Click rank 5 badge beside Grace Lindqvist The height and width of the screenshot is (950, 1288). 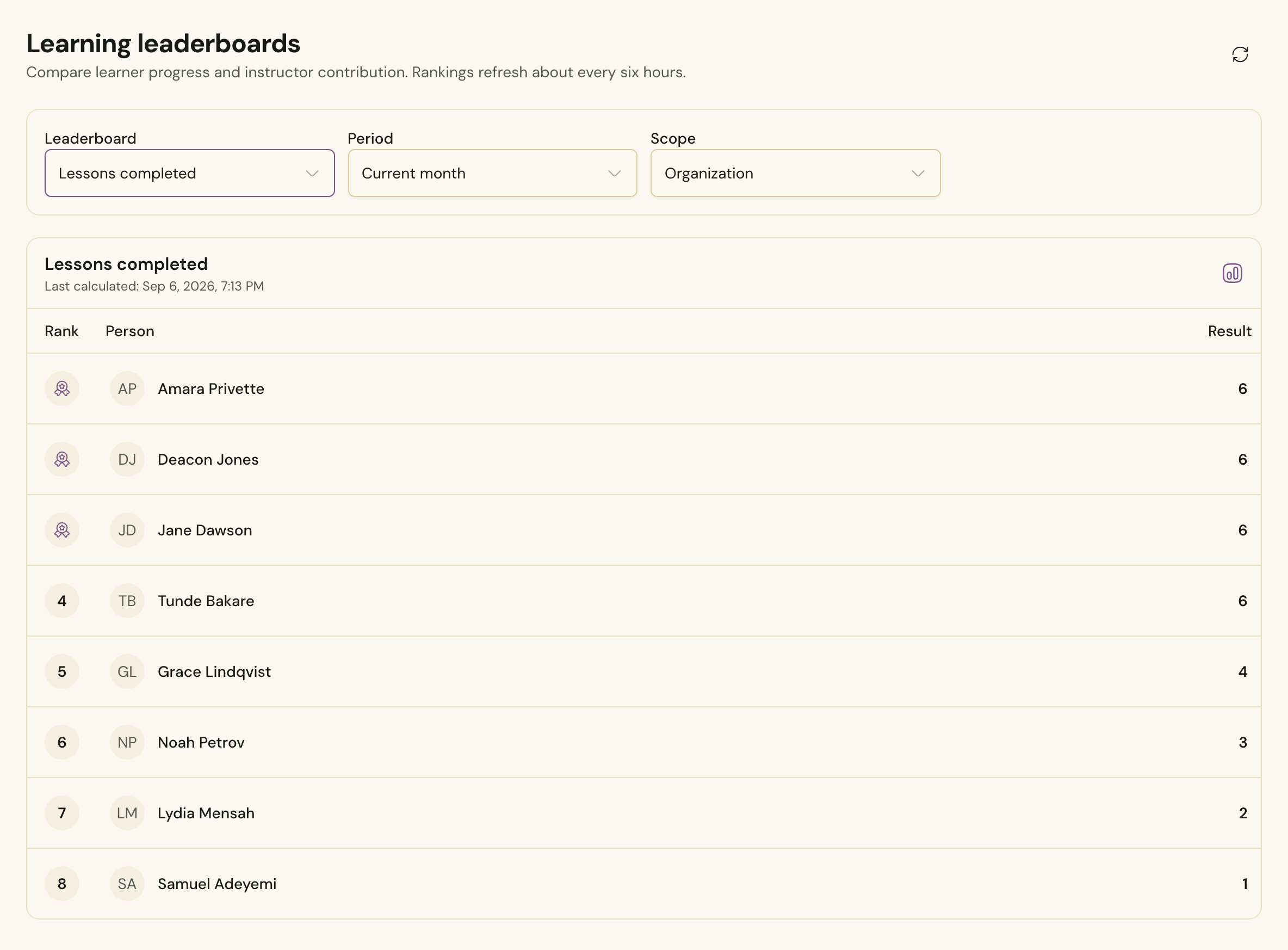coord(62,671)
